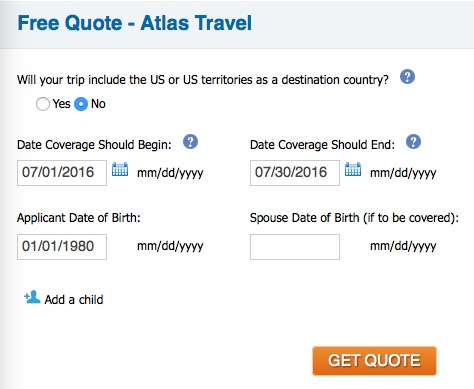
Task: Click the 'Free Quote - Atlas Travel' heading
Action: point(135,23)
